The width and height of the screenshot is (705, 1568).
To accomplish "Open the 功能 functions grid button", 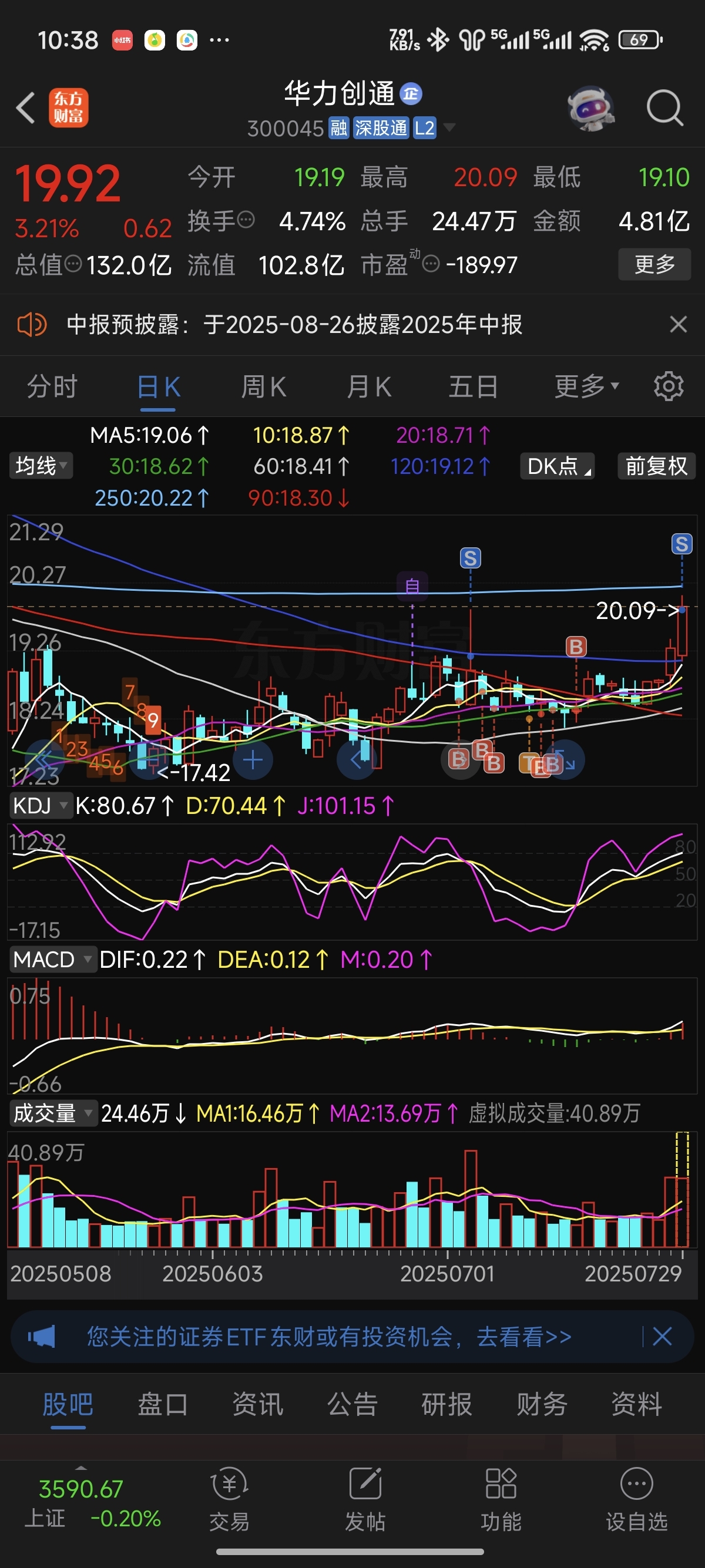I will click(501, 1500).
